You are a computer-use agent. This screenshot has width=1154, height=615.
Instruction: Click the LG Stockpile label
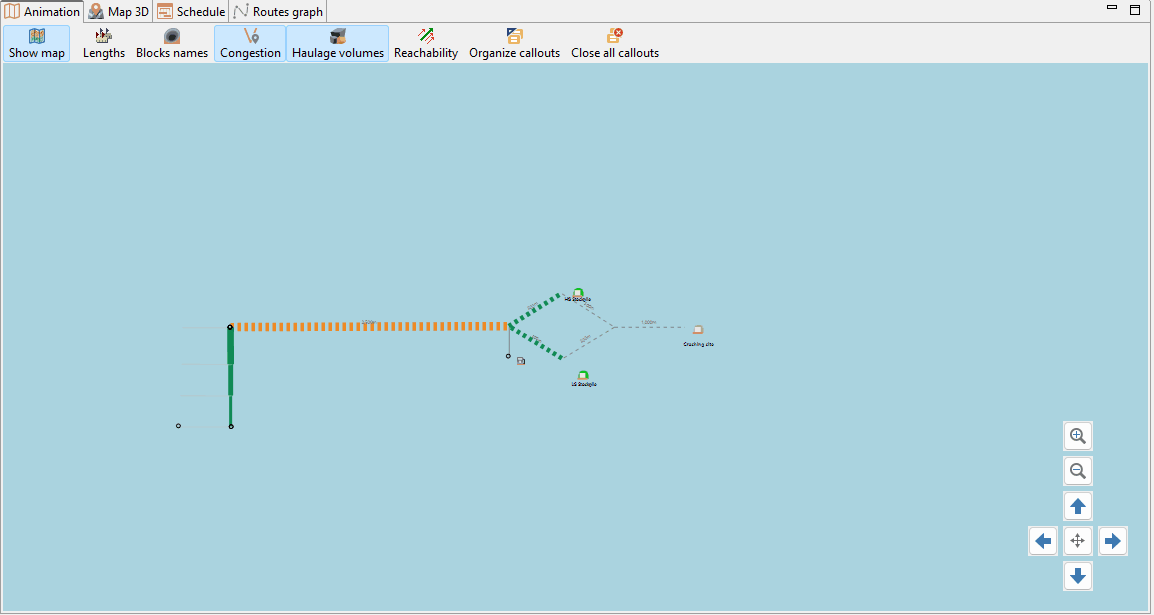pyautogui.click(x=584, y=384)
